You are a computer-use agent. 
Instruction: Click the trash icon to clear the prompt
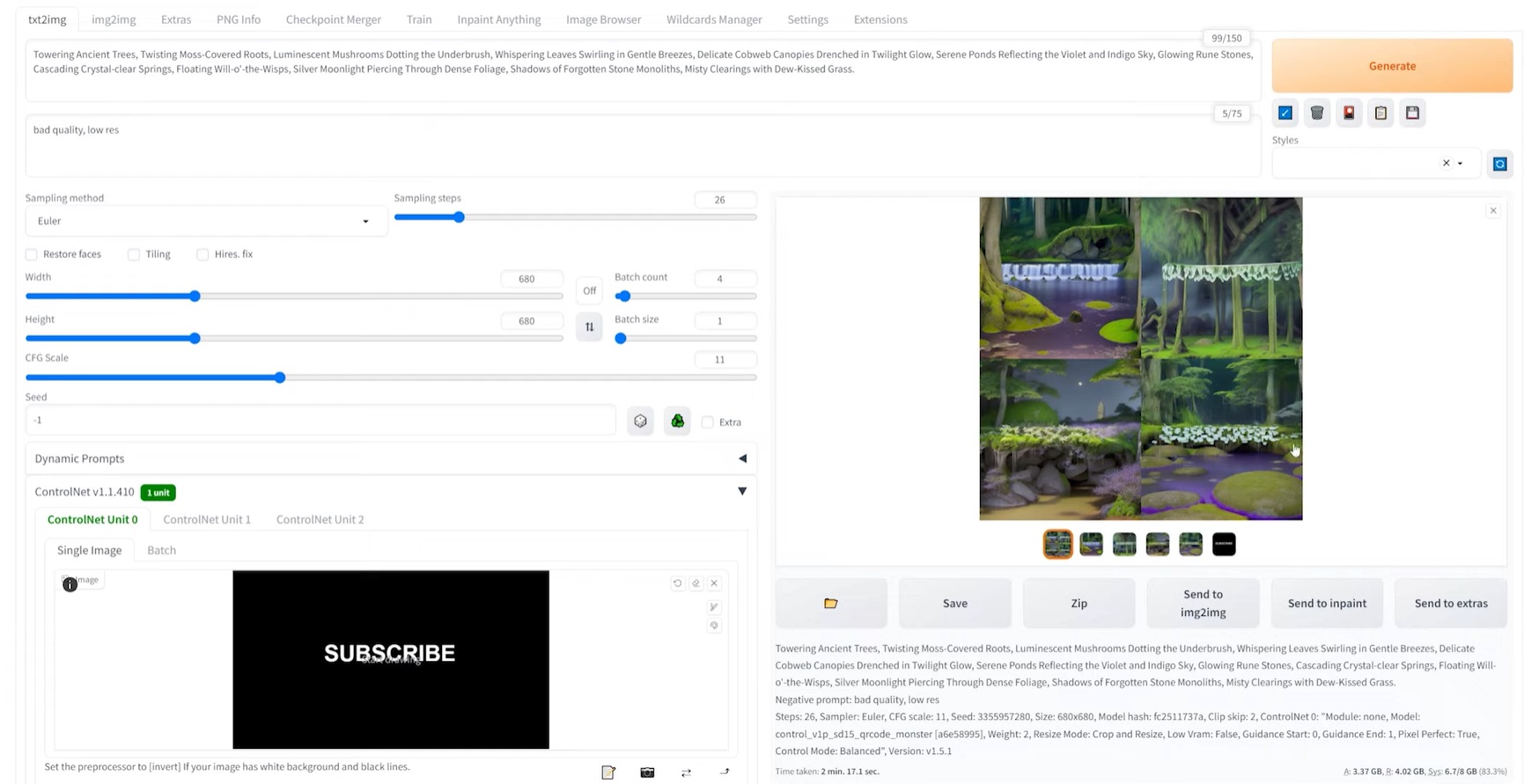point(1317,113)
